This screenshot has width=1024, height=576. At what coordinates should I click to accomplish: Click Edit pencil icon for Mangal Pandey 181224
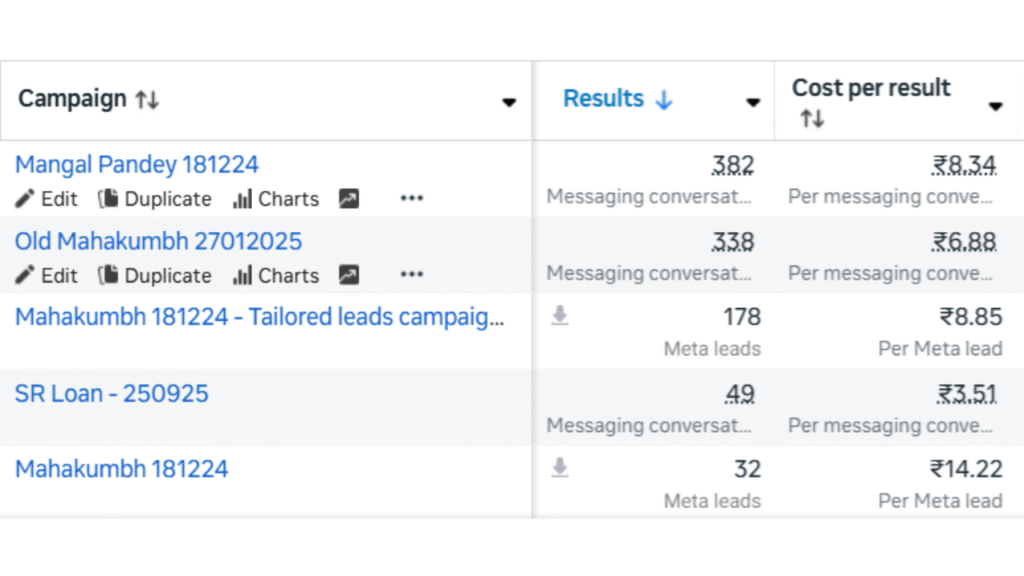(x=26, y=199)
